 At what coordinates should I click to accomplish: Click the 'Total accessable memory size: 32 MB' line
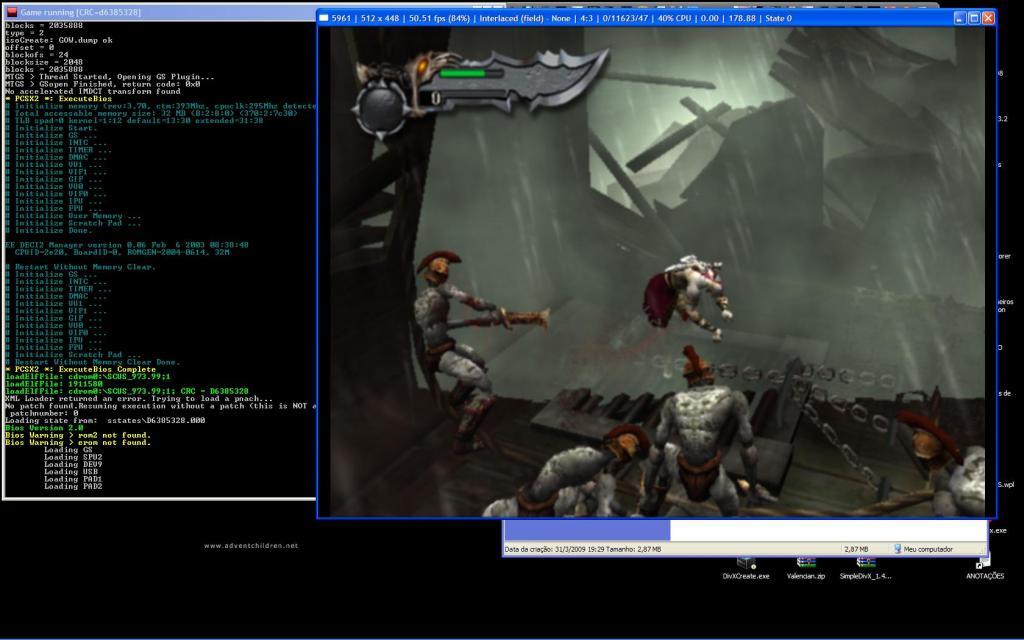click(151, 113)
